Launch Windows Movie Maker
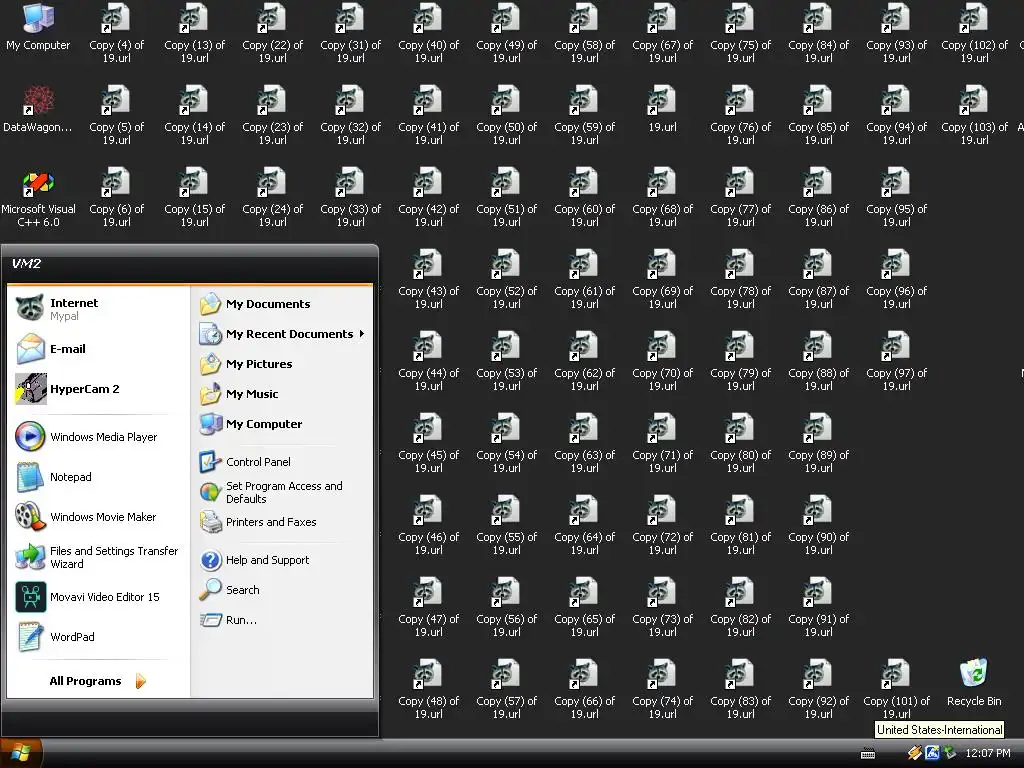Screen dimensions: 1024x768 [98, 517]
